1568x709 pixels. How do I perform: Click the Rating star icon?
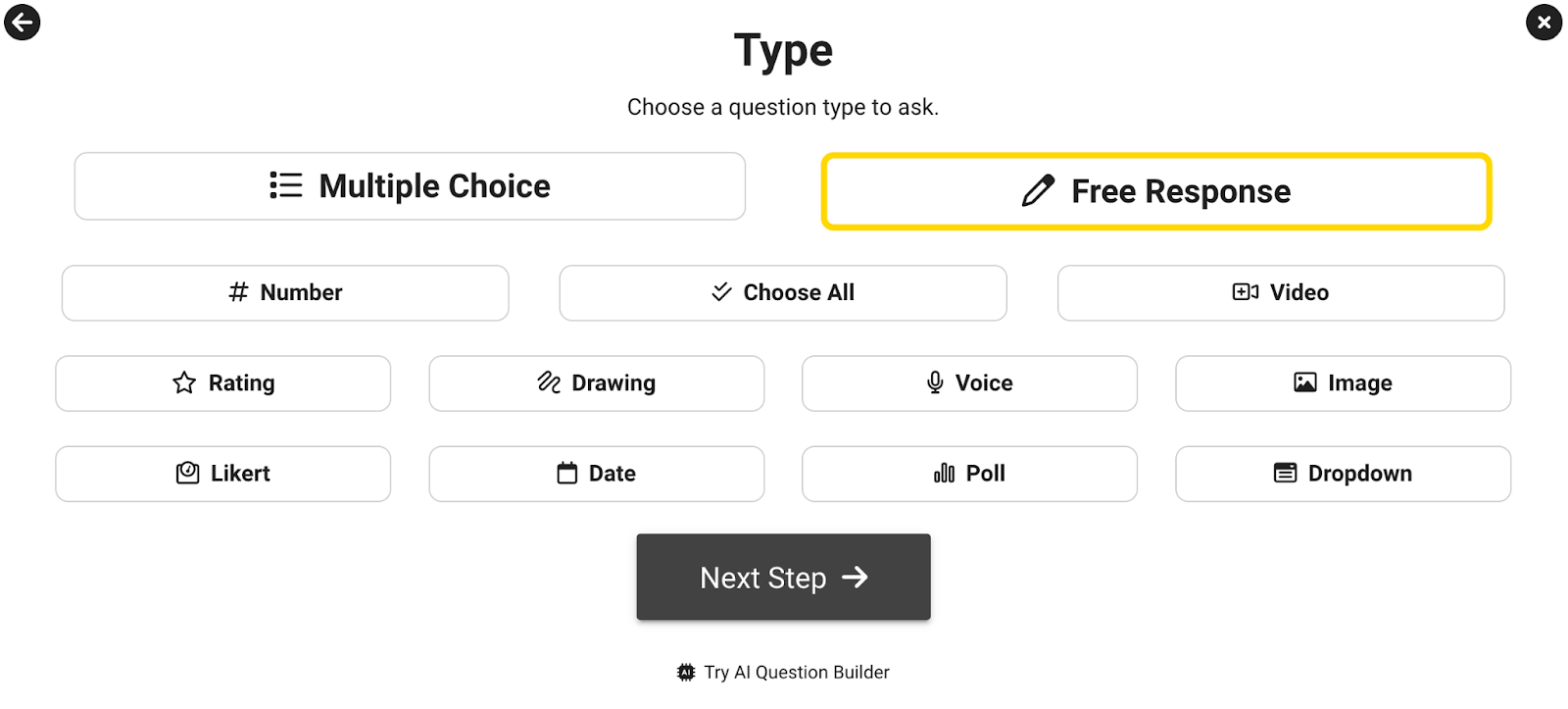(184, 382)
